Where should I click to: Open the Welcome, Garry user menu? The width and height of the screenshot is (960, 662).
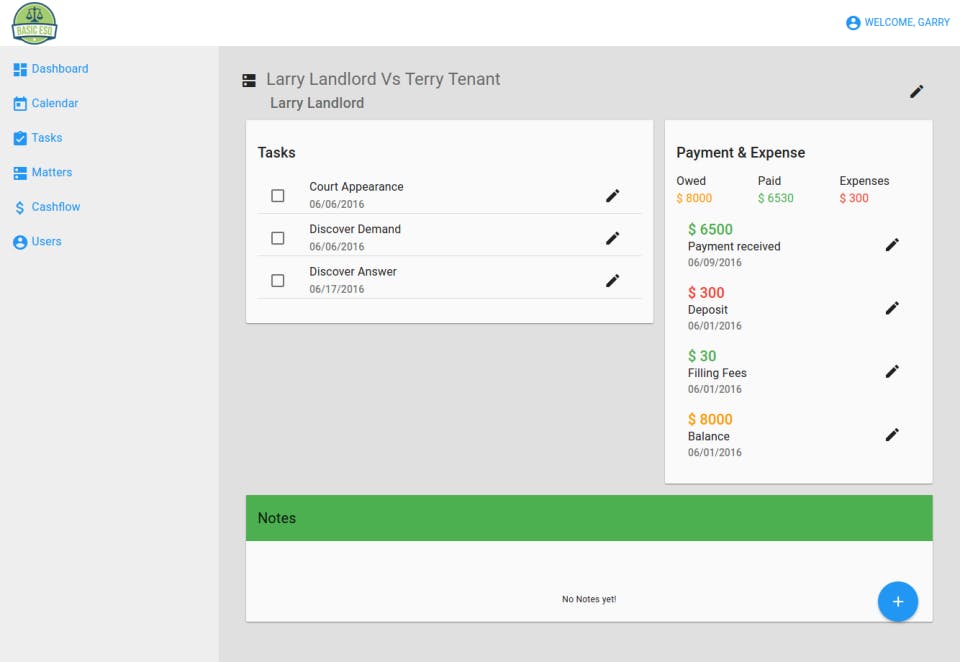898,23
